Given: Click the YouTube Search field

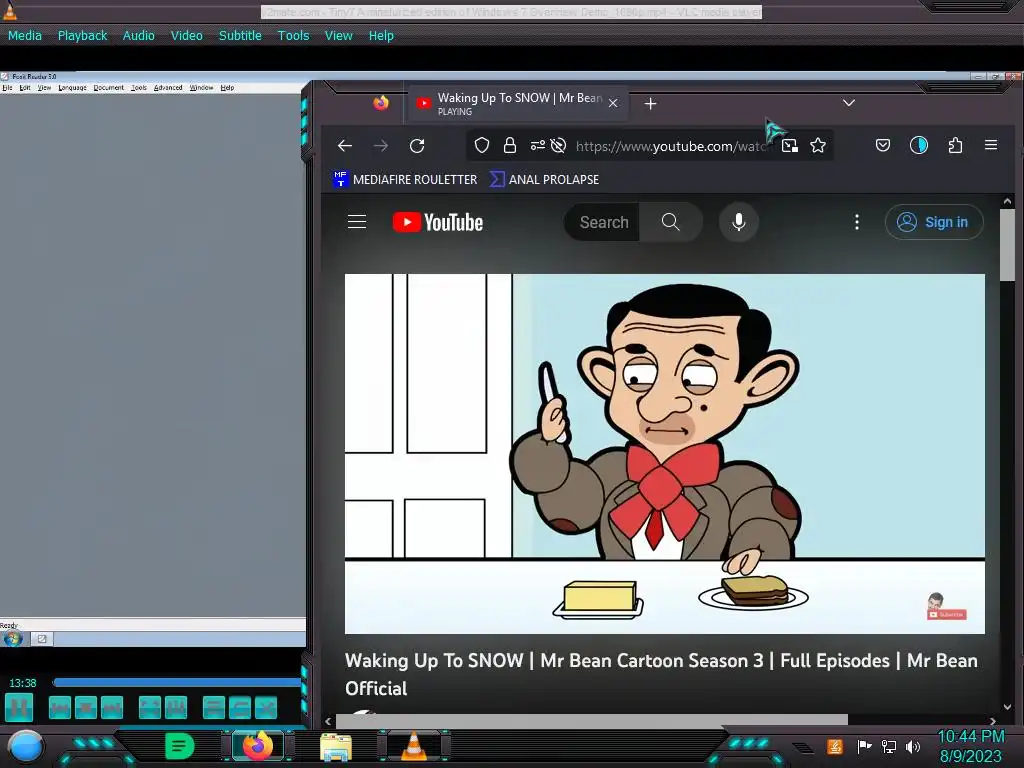Looking at the screenshot, I should click(x=602, y=222).
